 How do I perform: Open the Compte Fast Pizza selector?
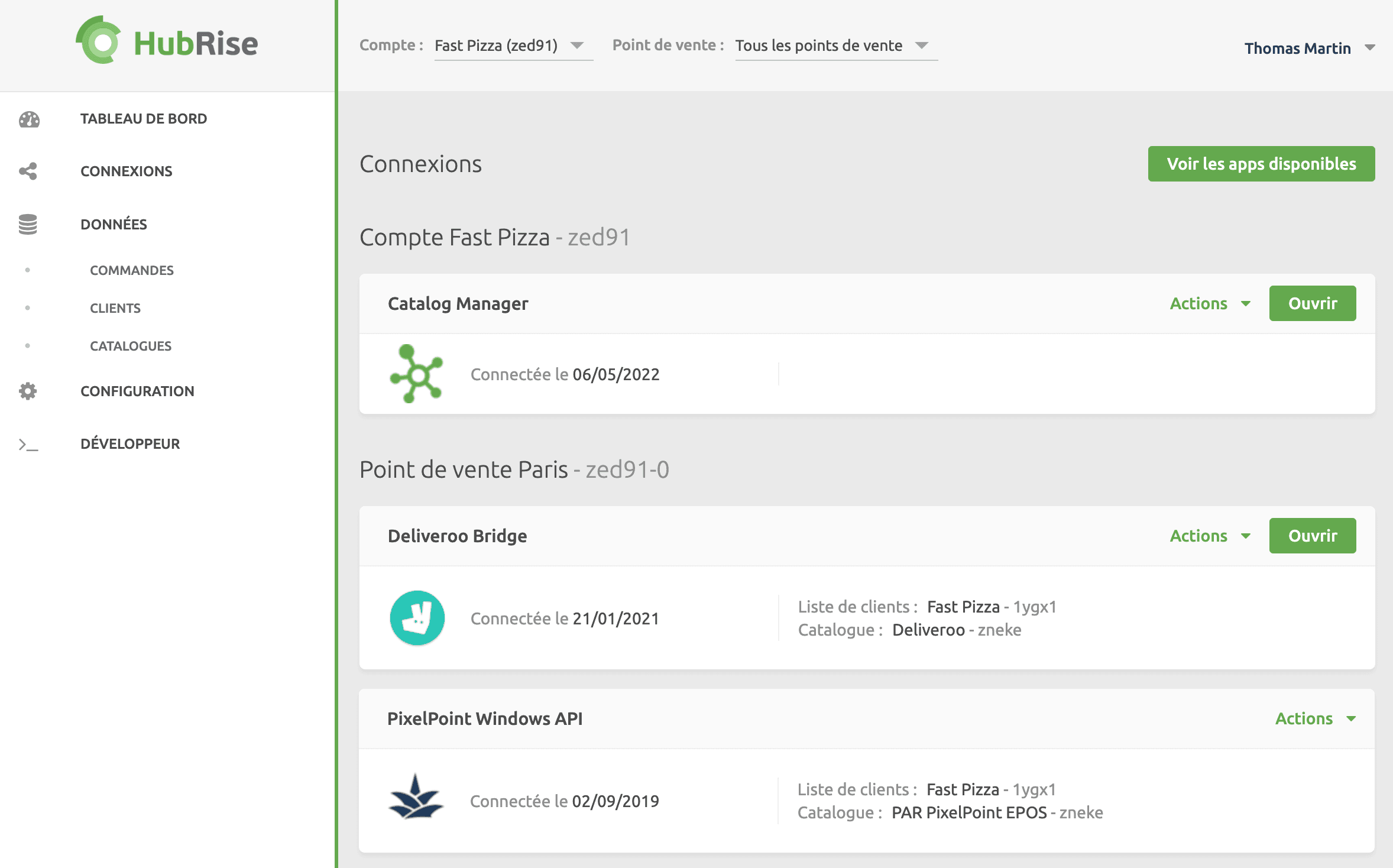point(513,46)
